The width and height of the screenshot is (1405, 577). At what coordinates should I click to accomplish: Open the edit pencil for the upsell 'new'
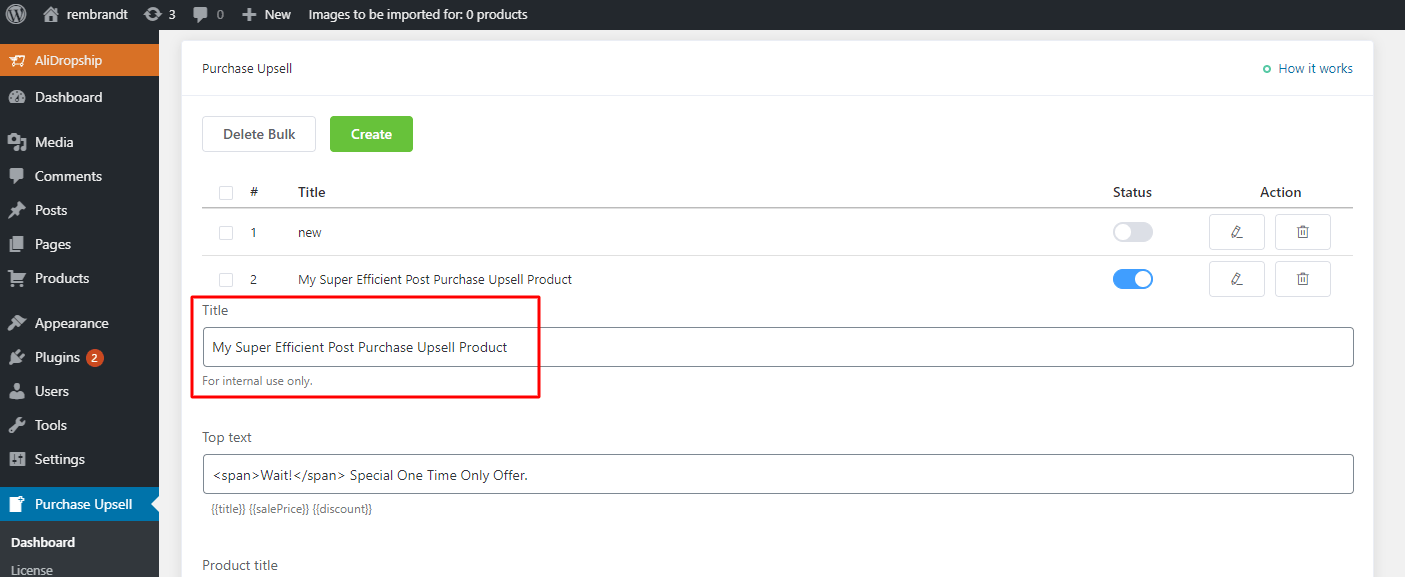(x=1236, y=231)
